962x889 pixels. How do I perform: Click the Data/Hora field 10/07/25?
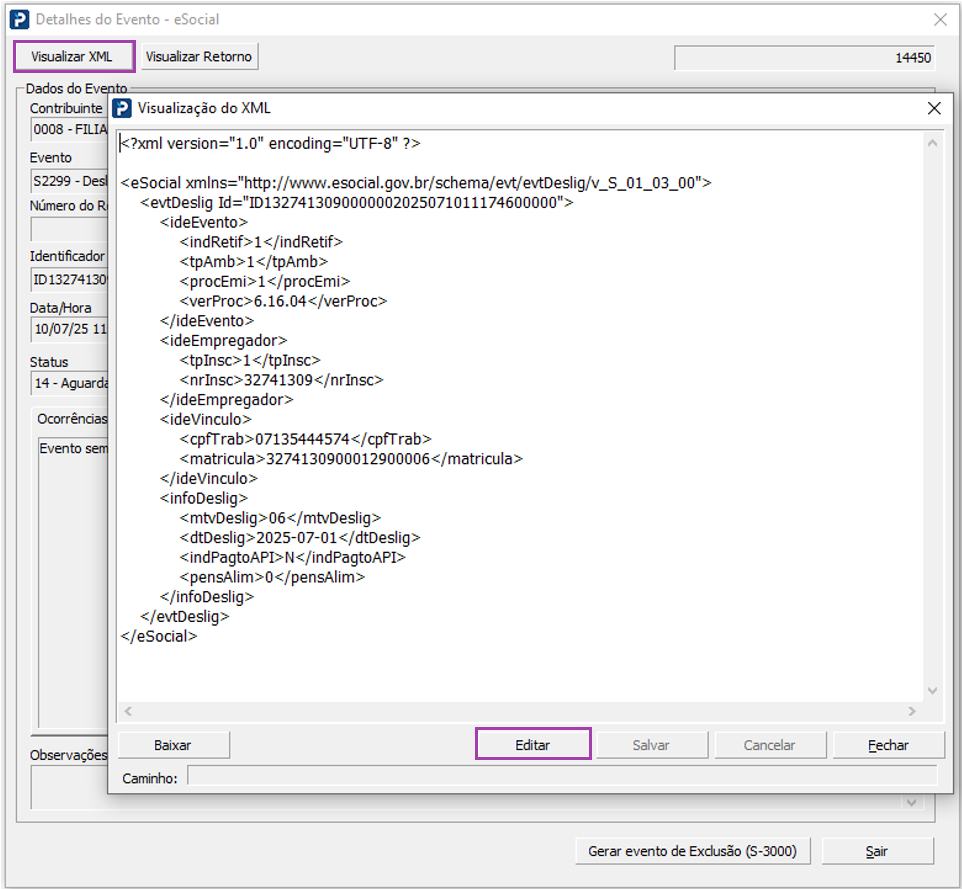[69, 329]
